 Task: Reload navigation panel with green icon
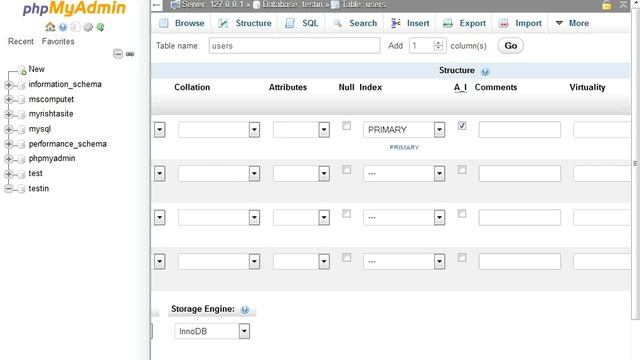[x=100, y=27]
